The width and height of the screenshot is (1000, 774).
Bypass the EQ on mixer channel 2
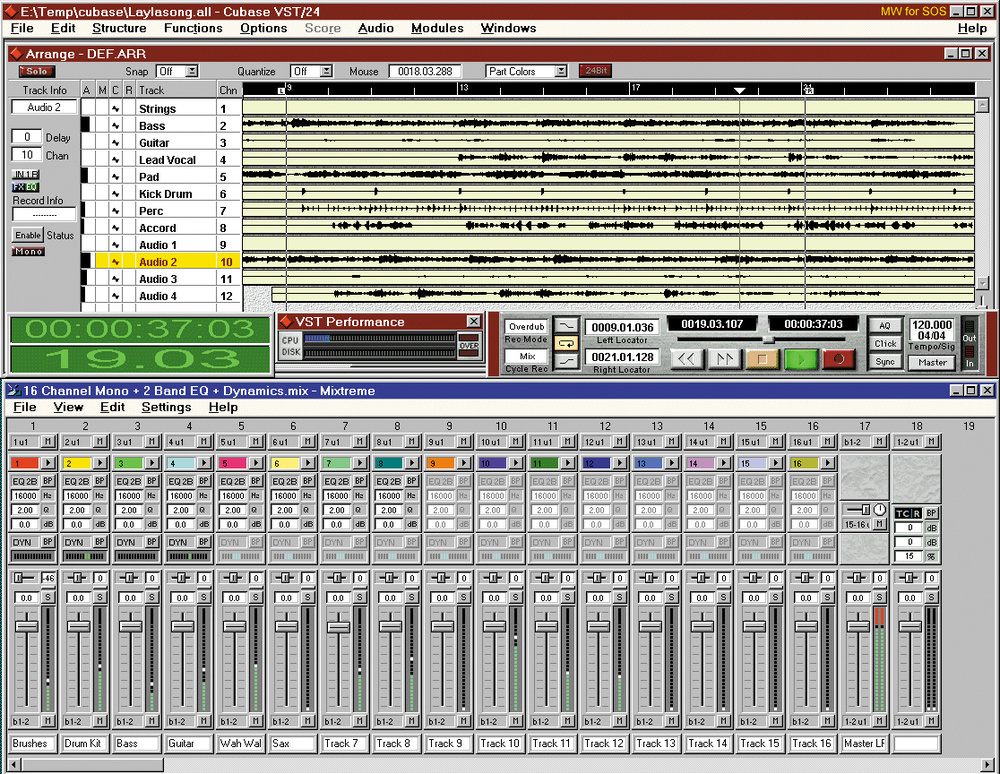(100, 481)
